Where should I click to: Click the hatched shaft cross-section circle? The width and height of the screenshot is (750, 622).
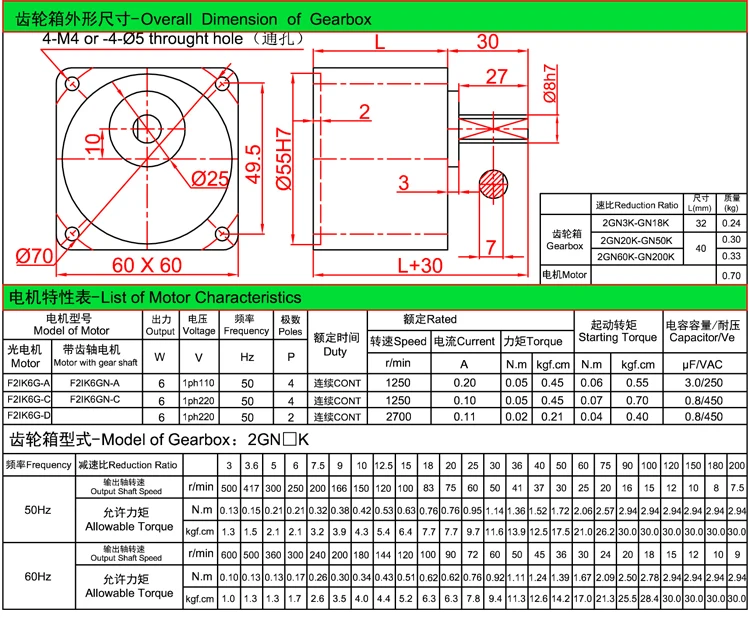tap(493, 184)
